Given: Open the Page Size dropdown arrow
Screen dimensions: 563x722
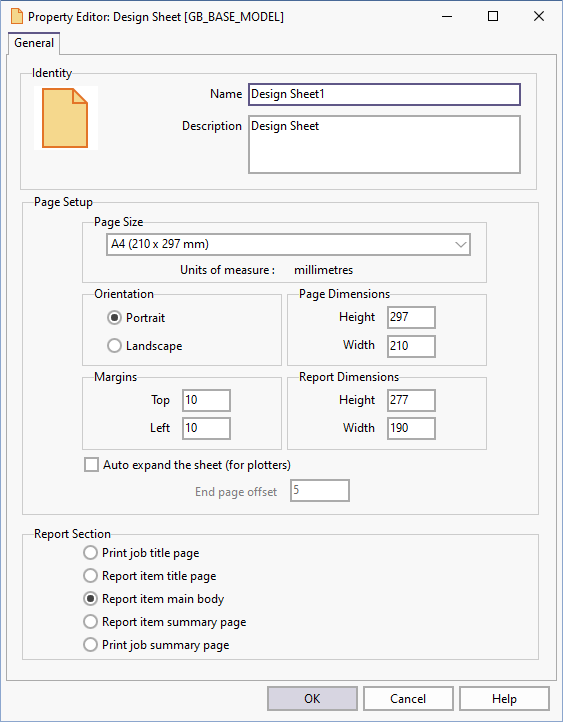Looking at the screenshot, I should pyautogui.click(x=460, y=245).
